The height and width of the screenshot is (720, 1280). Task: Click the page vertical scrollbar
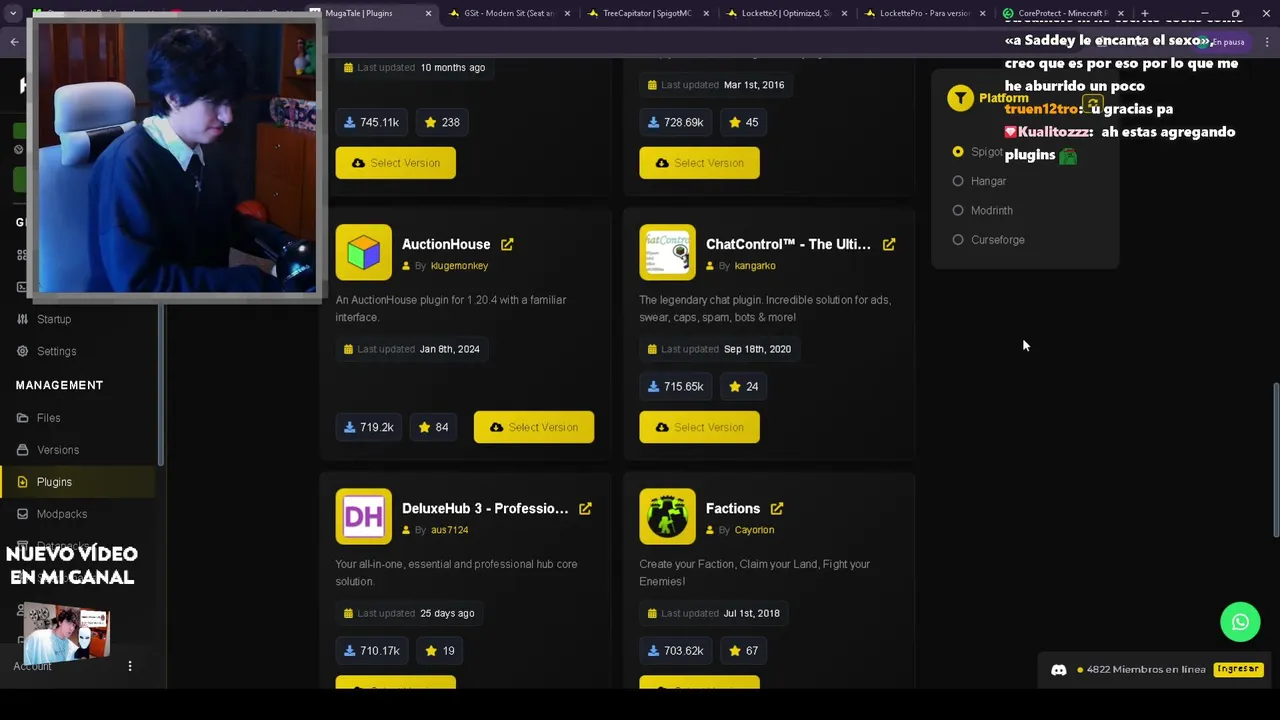pyautogui.click(x=1274, y=460)
